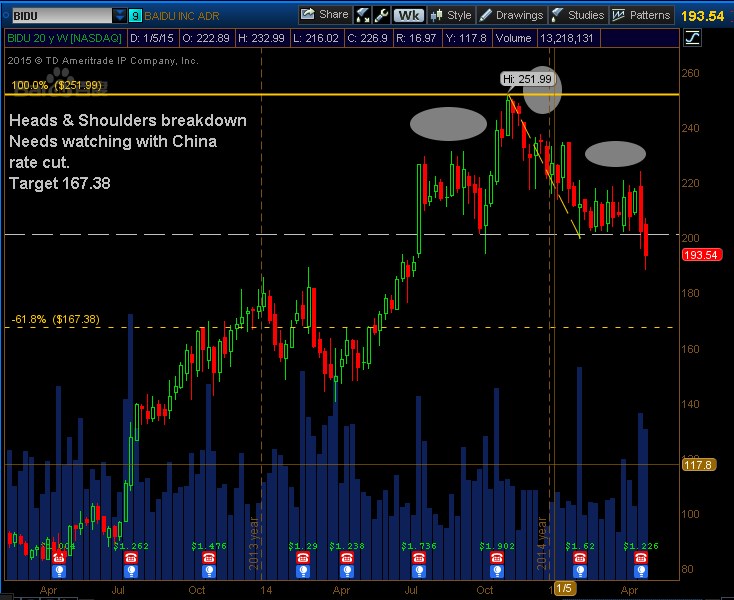Click the red phone icon under $1.62
This screenshot has height=600, width=734.
point(580,558)
